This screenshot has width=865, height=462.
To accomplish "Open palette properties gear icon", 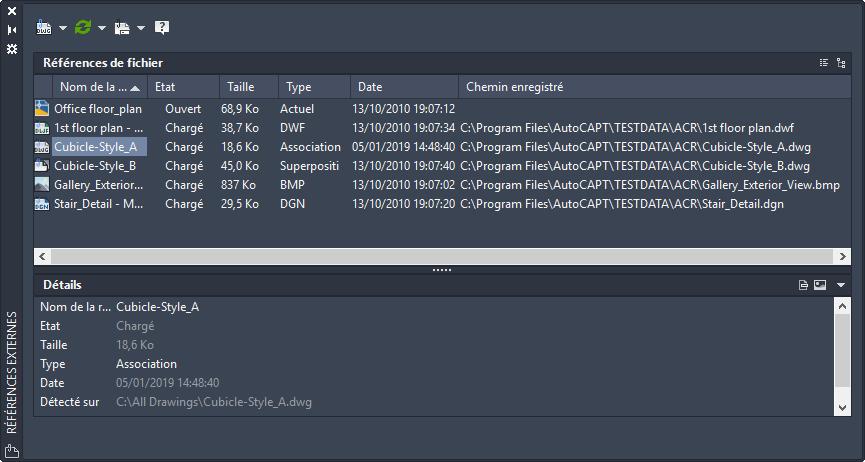I will 12,48.
